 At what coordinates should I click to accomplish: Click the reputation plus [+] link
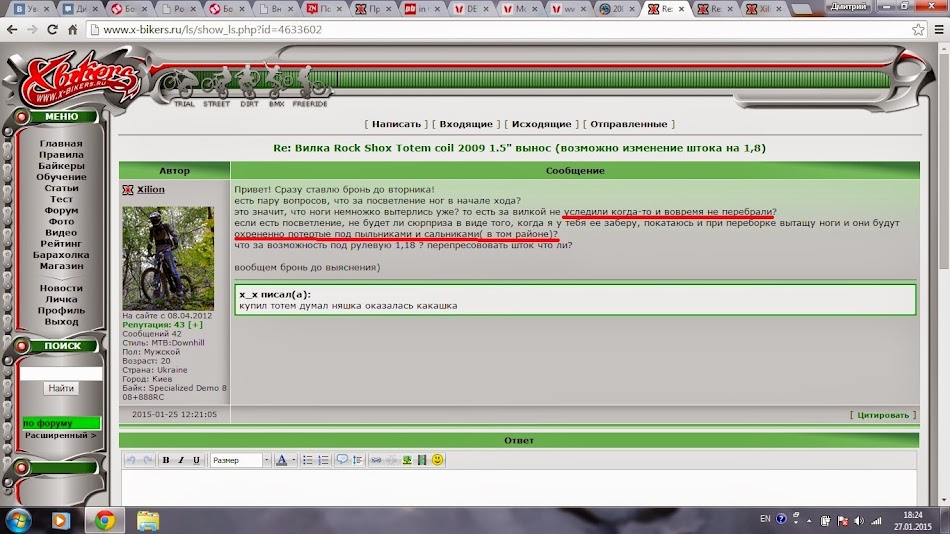point(195,325)
